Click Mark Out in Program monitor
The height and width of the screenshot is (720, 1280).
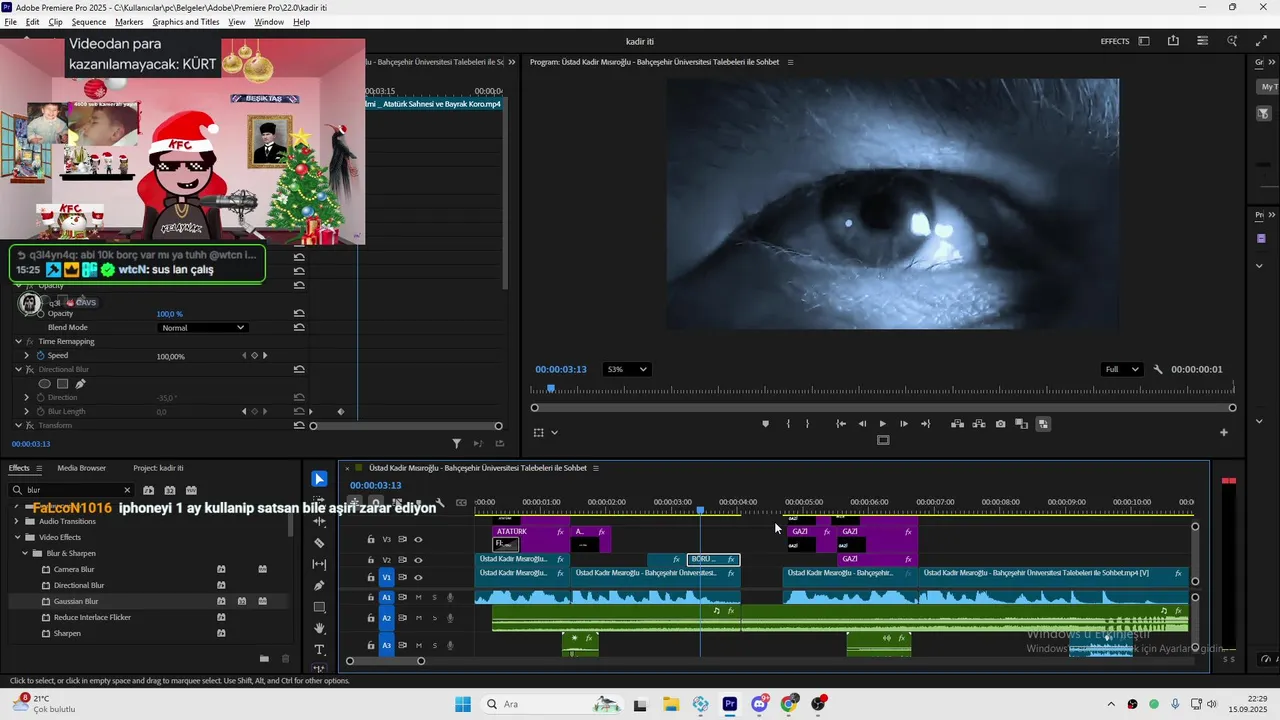coord(808,424)
